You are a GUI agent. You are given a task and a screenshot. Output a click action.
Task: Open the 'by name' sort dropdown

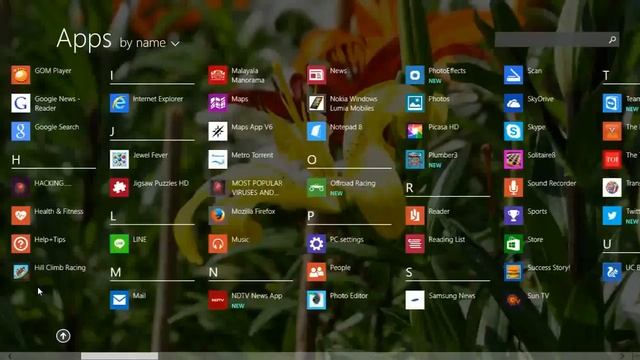tap(149, 43)
